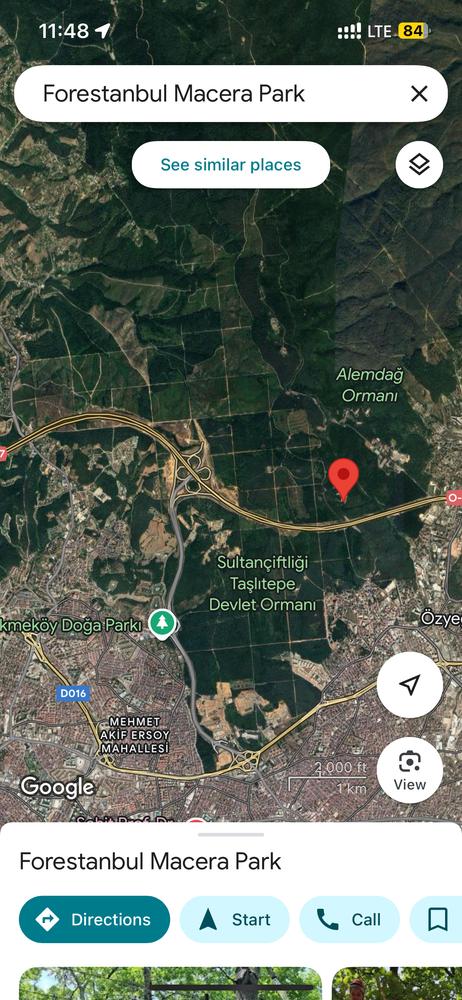Get Directions to Forestanbul Macera Park

[94, 919]
